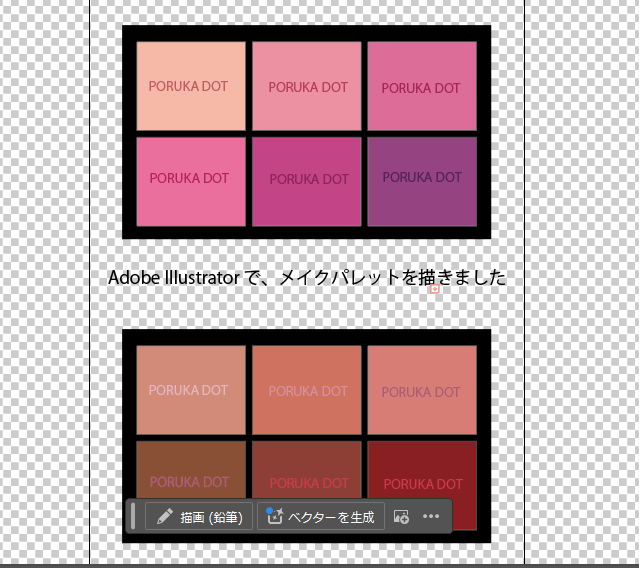639x568 pixels.
Task: Select the Adobe Illustrator Japanese caption text
Action: point(306,277)
